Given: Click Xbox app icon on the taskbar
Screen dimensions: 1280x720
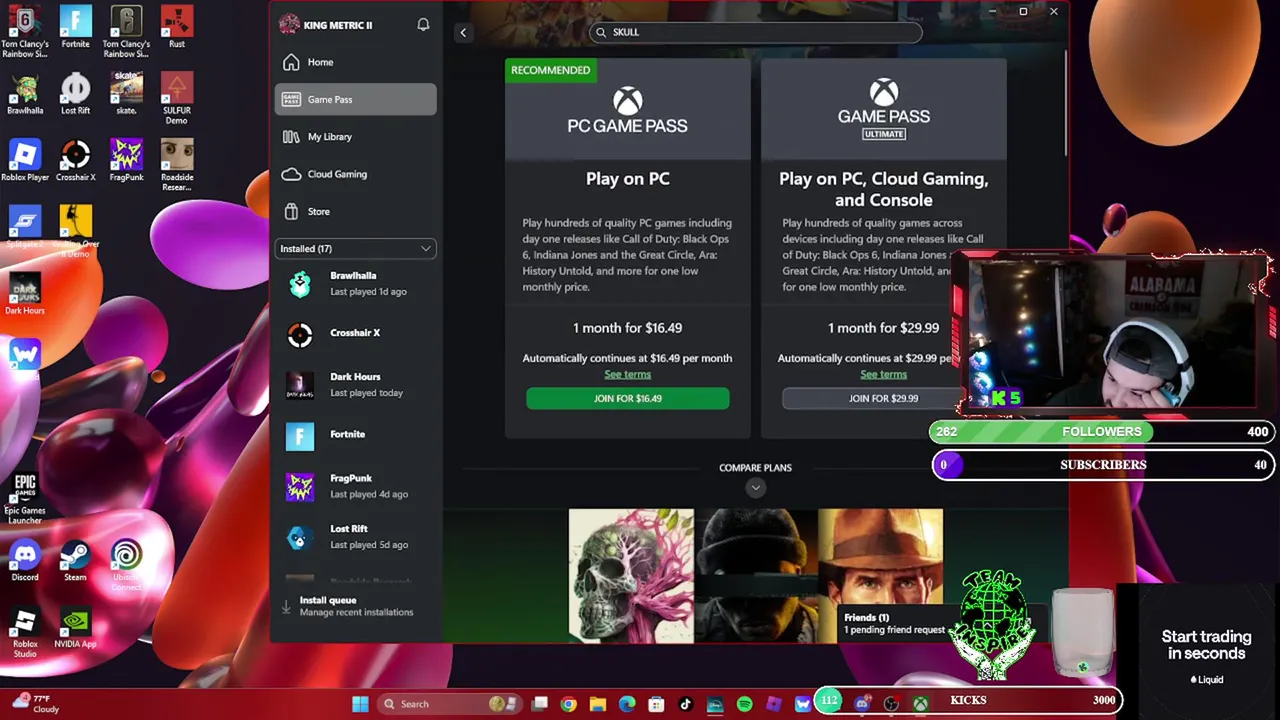Looking at the screenshot, I should tap(920, 704).
